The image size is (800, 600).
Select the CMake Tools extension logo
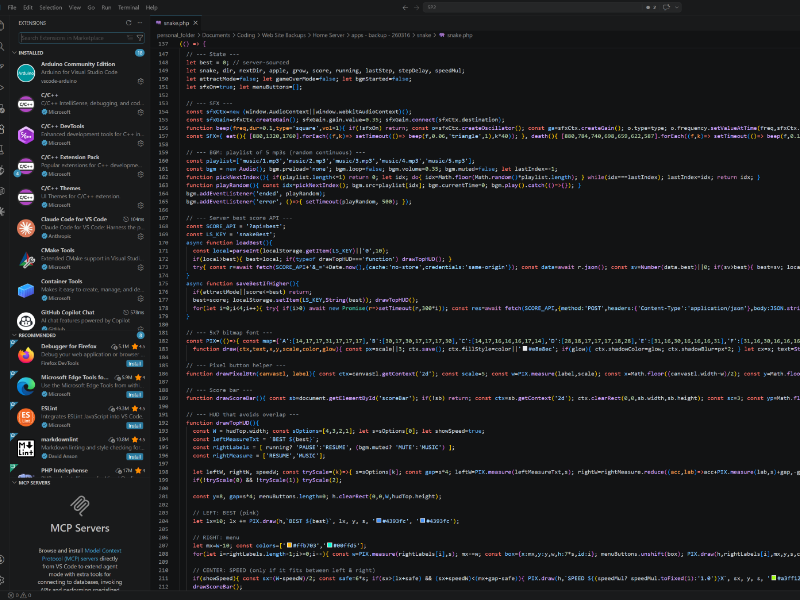pos(26,258)
